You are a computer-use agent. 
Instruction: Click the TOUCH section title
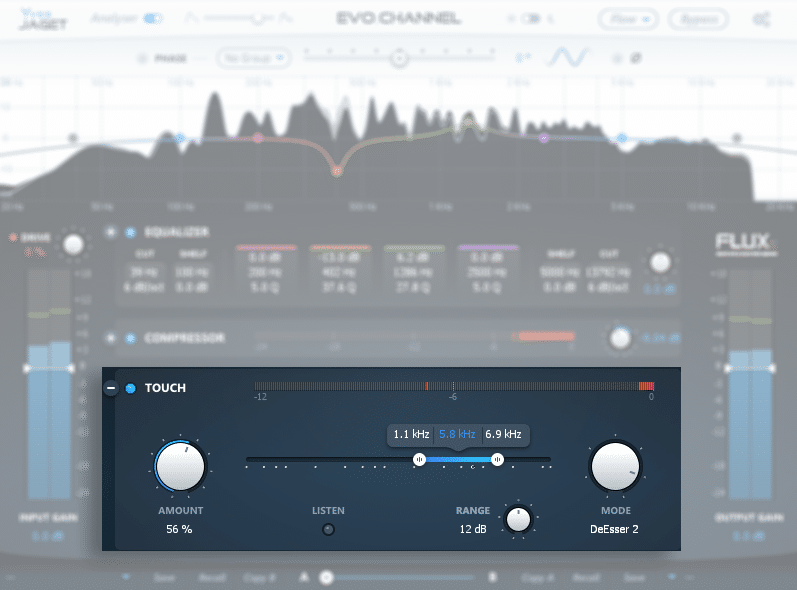coord(165,388)
